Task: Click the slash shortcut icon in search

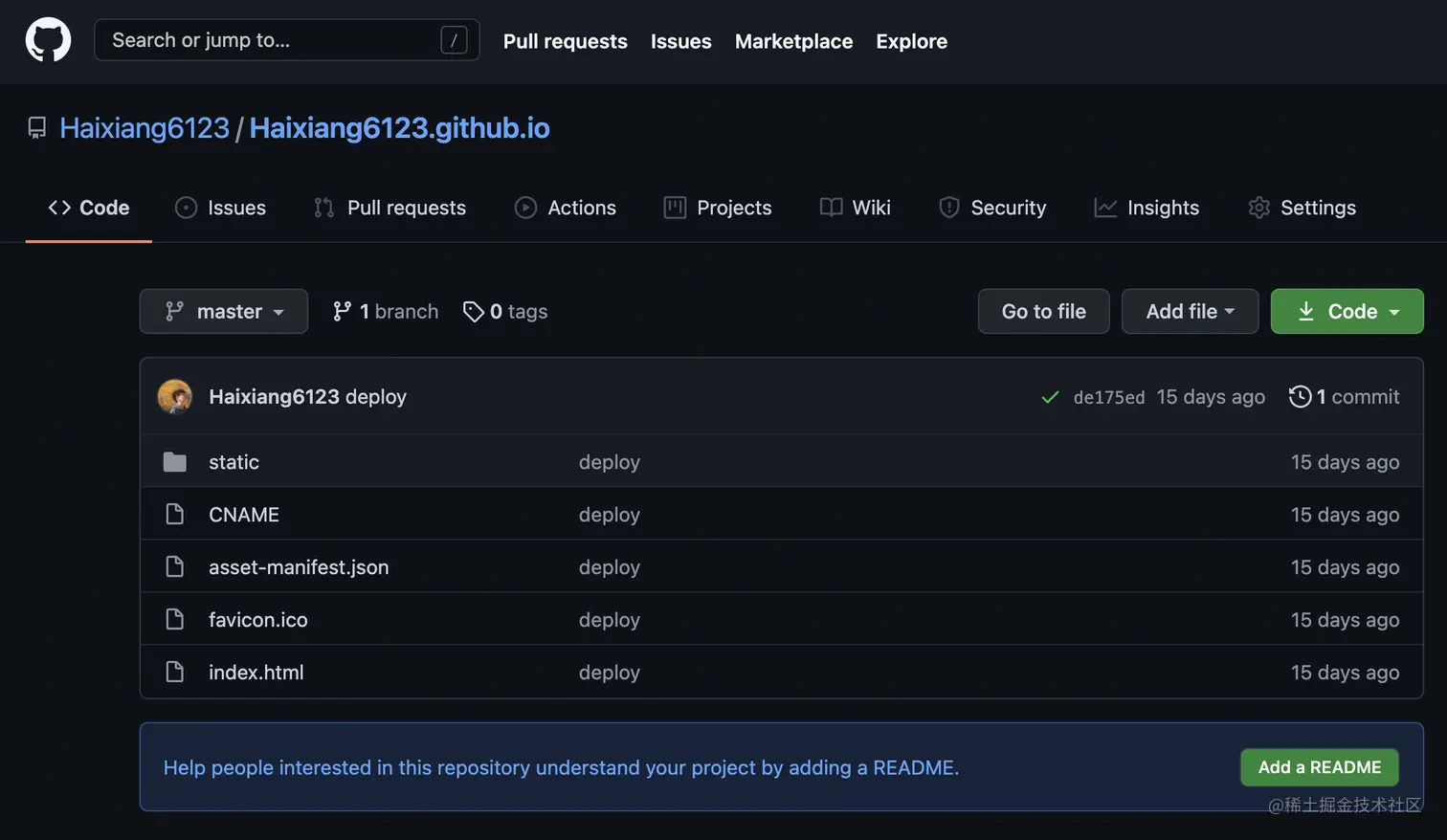Action: click(x=454, y=40)
